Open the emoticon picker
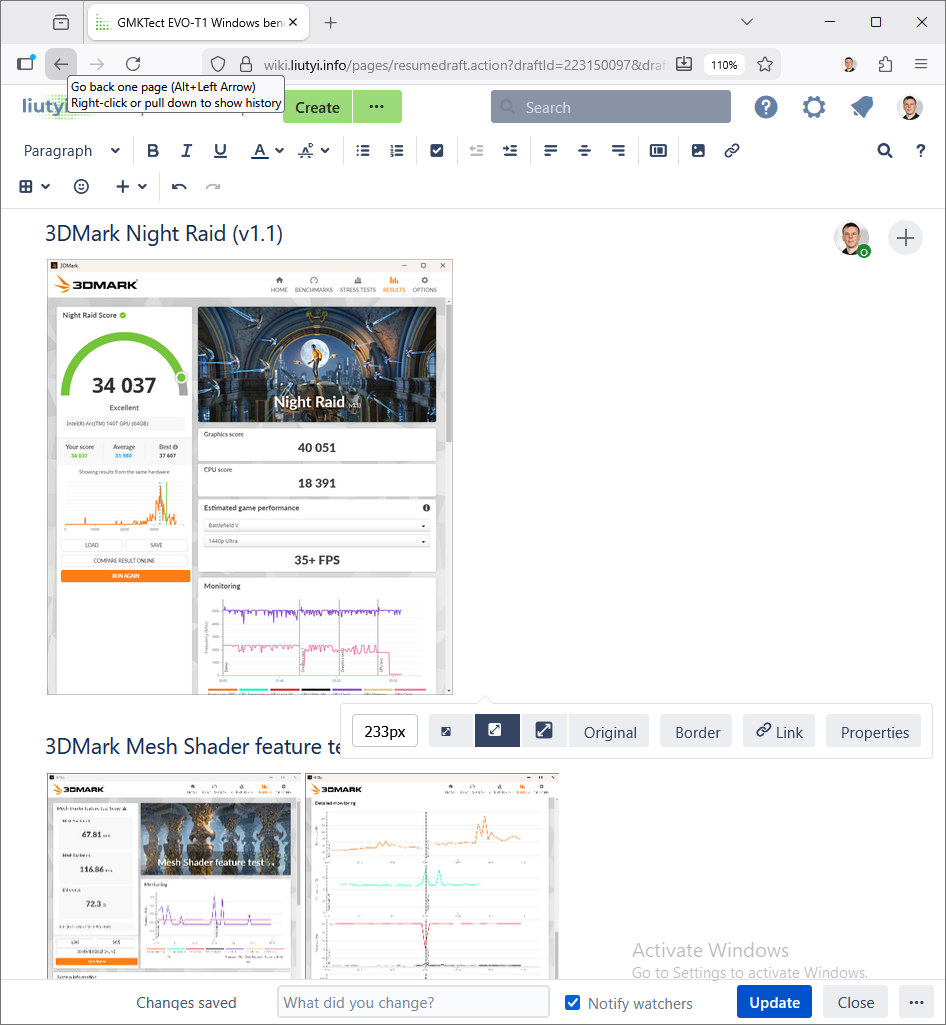This screenshot has width=946, height=1025. point(82,187)
